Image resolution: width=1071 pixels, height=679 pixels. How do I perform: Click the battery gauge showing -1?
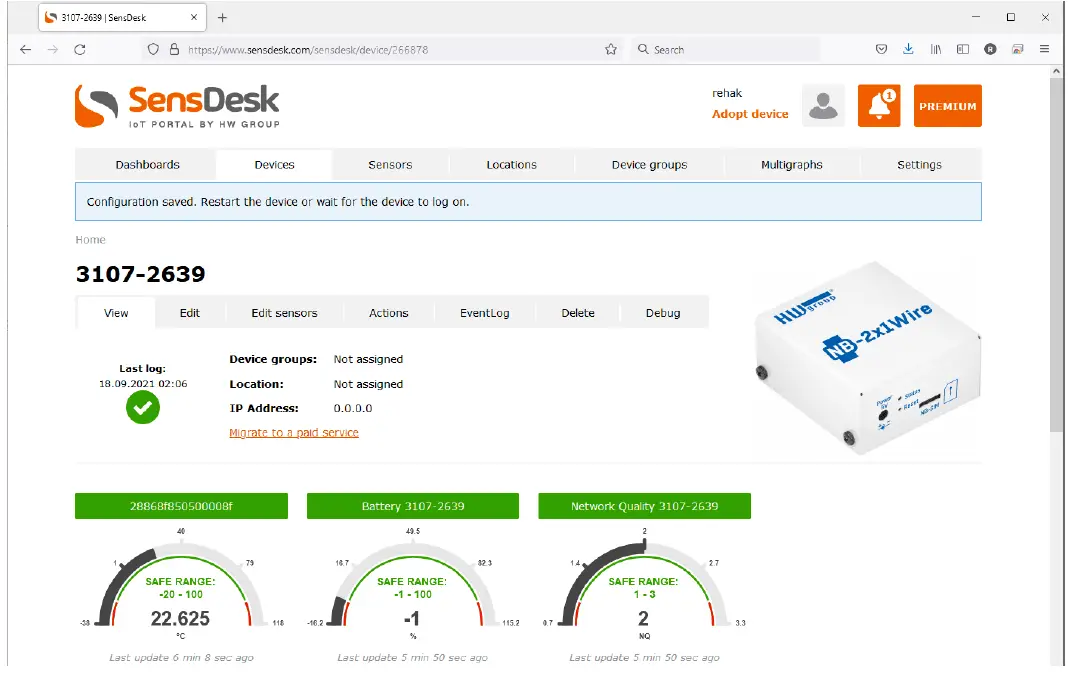coord(413,584)
